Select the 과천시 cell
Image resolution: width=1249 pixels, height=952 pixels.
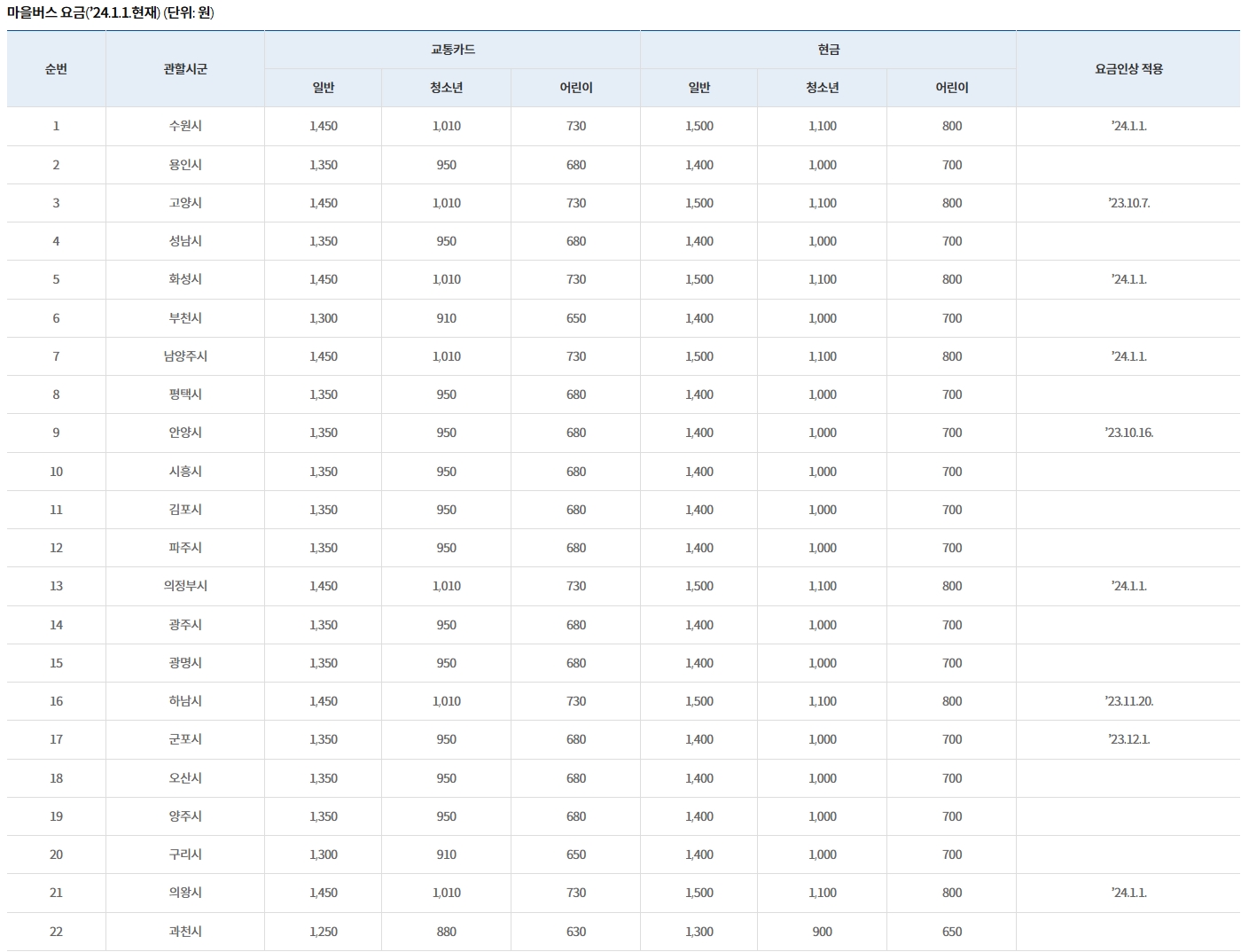pos(185,932)
